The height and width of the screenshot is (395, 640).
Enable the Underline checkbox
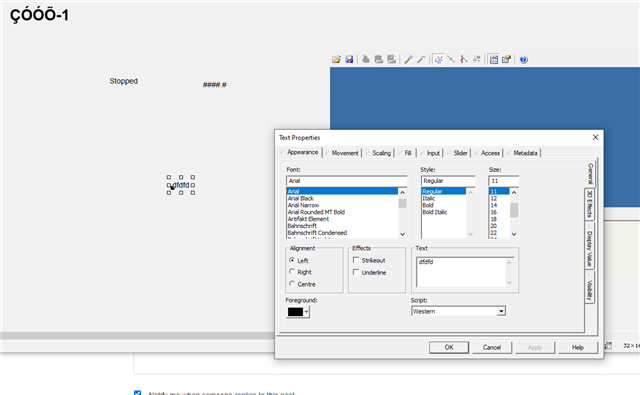click(x=356, y=272)
